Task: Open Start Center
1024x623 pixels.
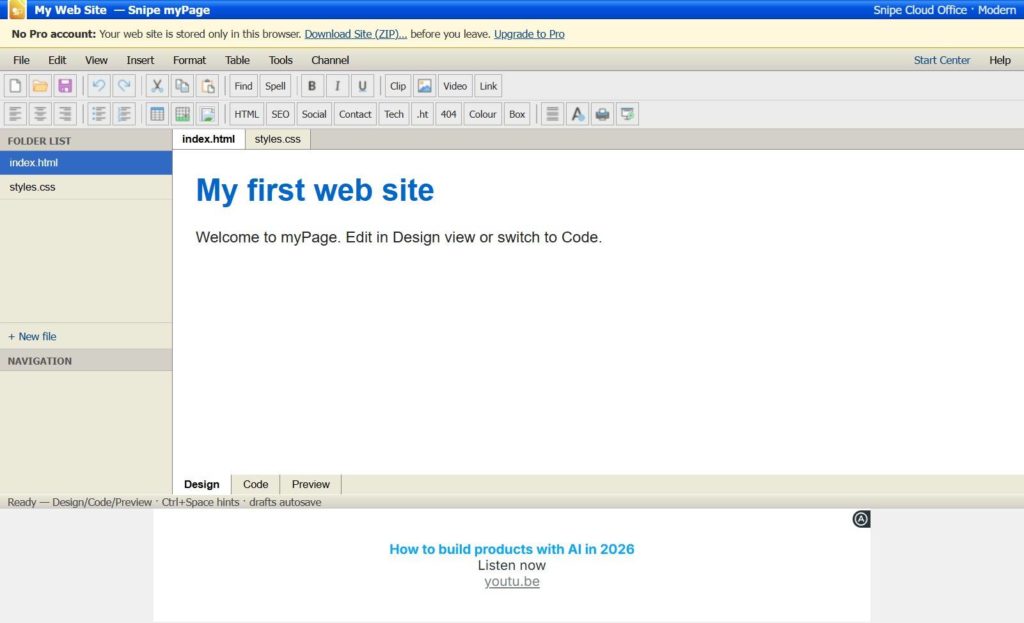Action: coord(942,60)
